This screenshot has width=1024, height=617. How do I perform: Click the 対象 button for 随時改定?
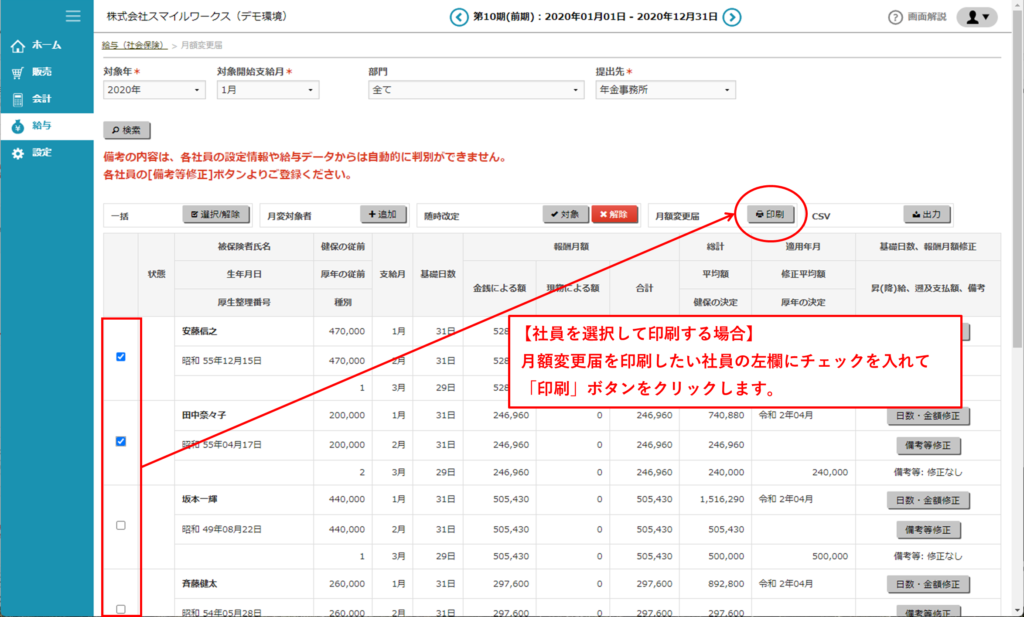pyautogui.click(x=566, y=214)
